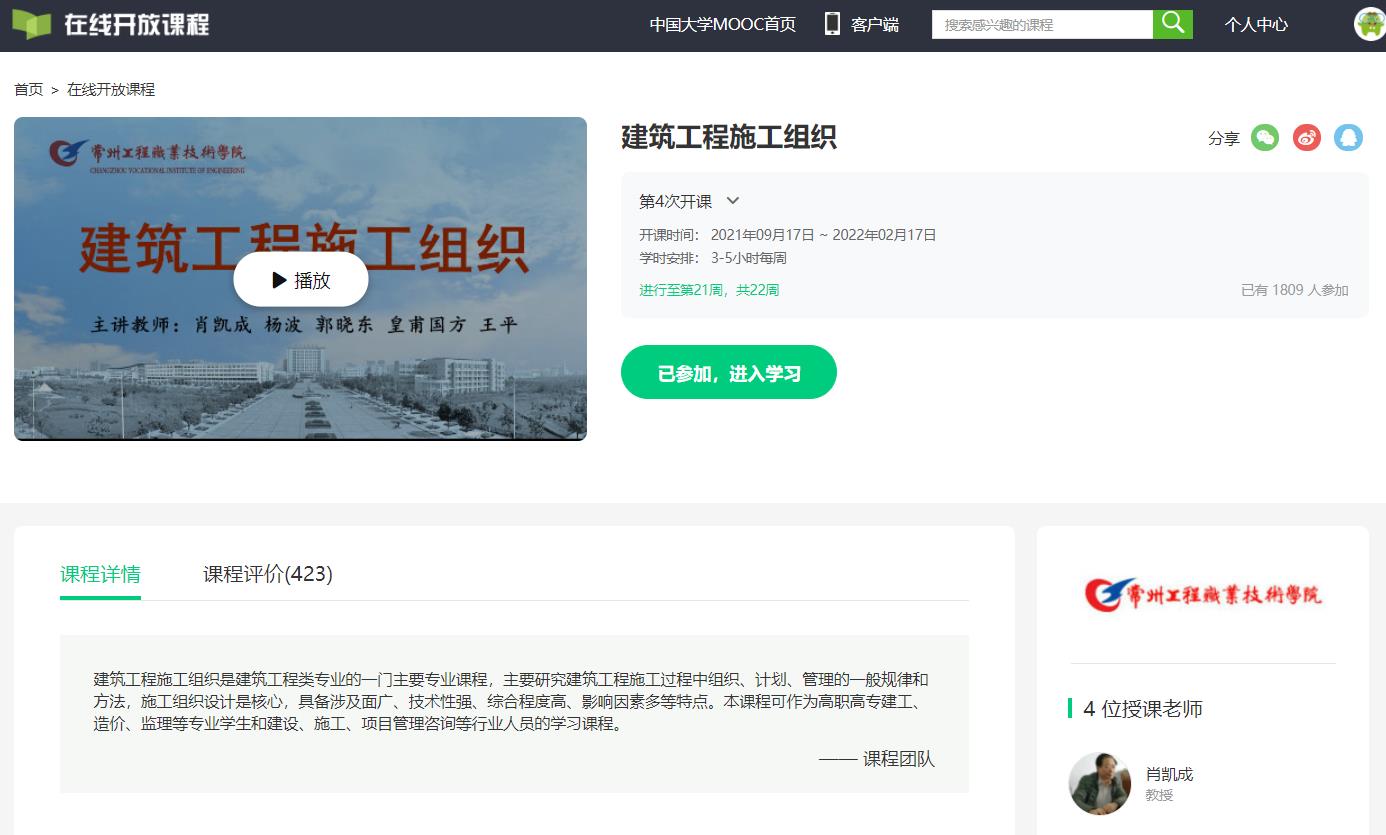Select the 课程详情 tab

pos(100,574)
